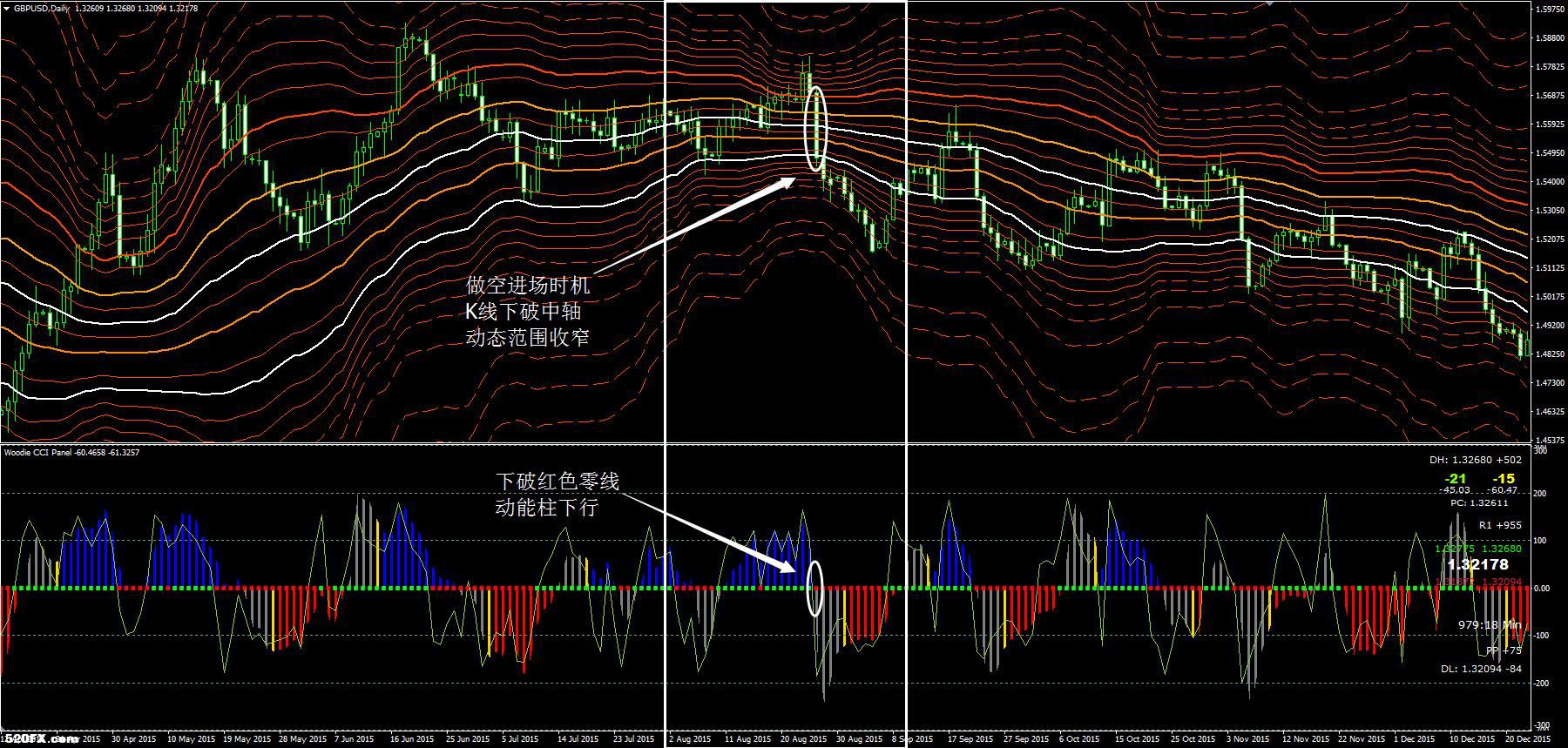Click price axis label 1.54000
Screen dimensions: 1568x748
point(1550,182)
